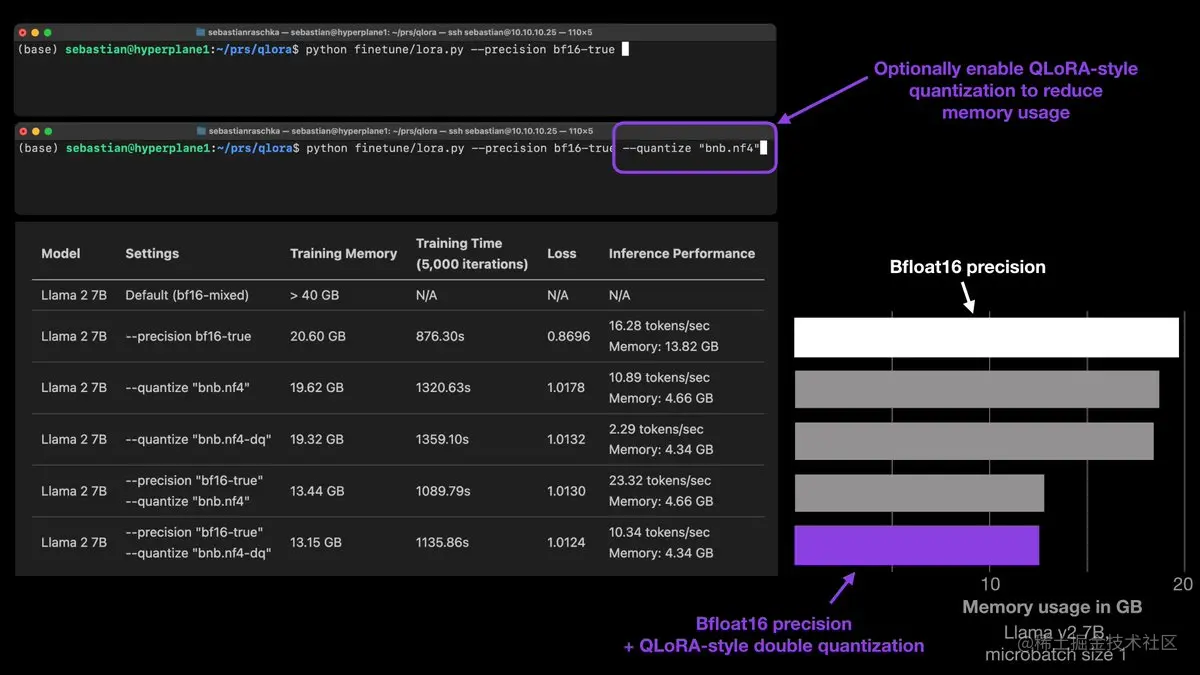The image size is (1200, 675).
Task: Select the "1.0132" loss value
Action: (566, 440)
